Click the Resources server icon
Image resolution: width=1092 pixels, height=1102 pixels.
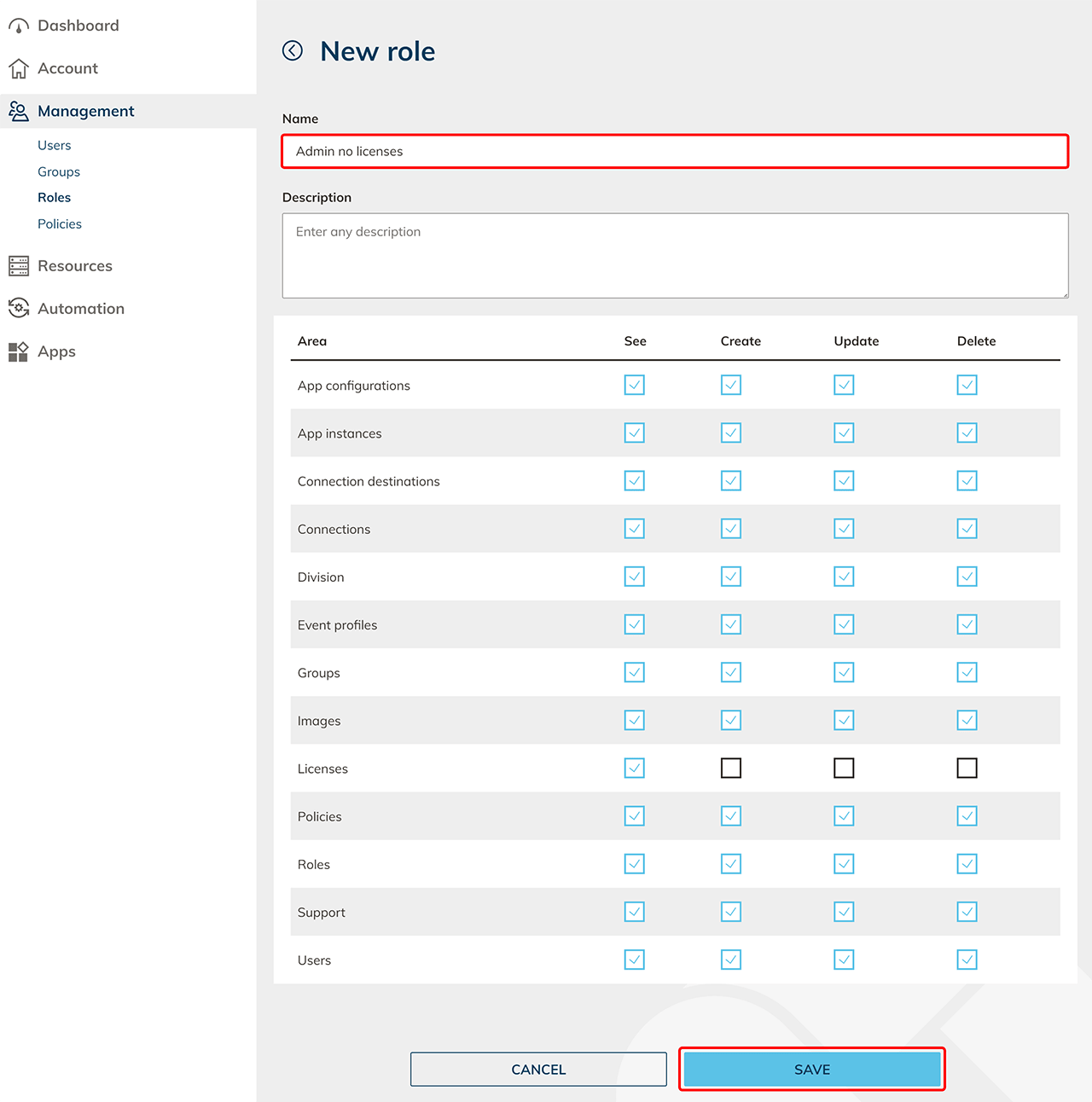pos(19,266)
